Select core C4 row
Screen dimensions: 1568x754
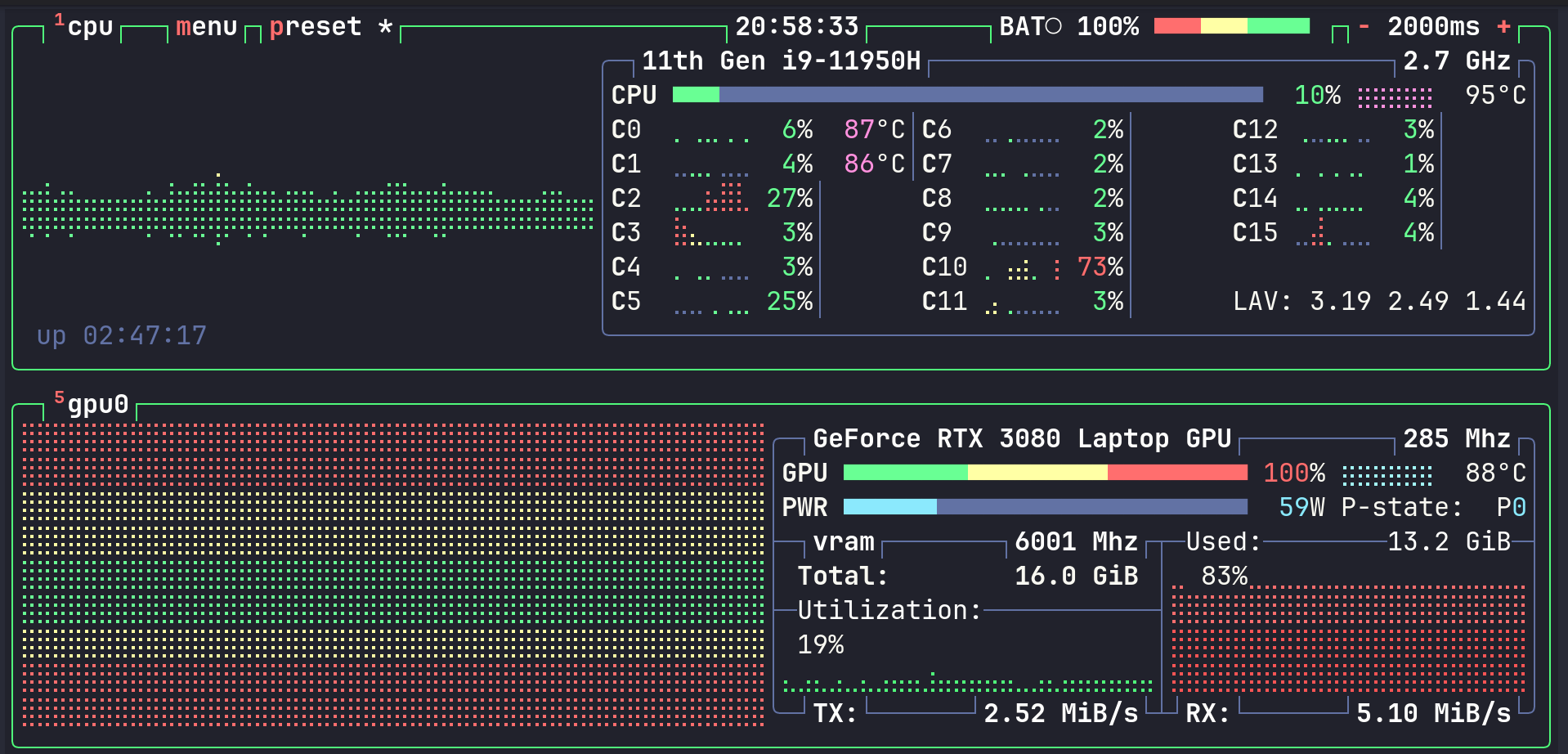pyautogui.click(x=712, y=267)
